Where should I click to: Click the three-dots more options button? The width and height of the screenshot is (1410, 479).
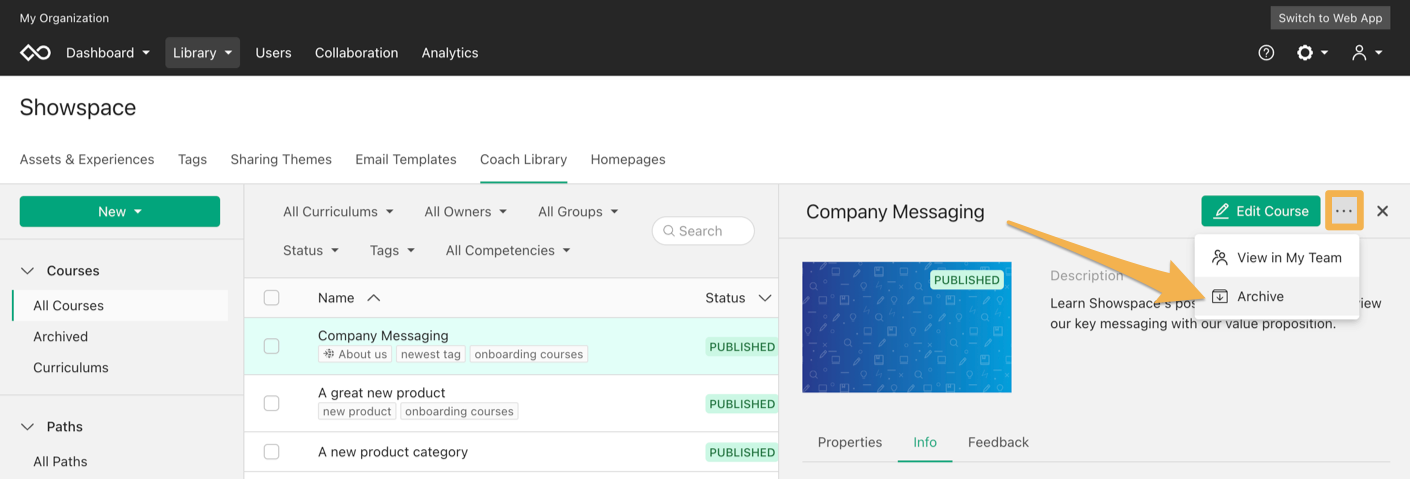tap(1344, 211)
